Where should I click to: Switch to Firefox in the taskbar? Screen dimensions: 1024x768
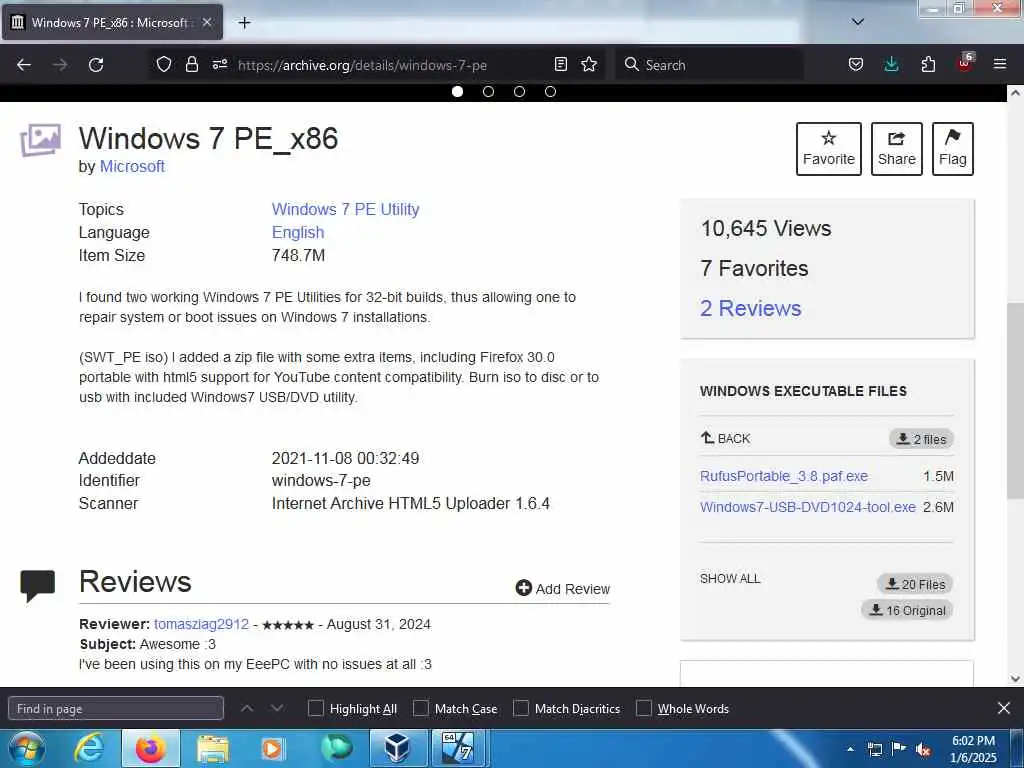click(150, 748)
